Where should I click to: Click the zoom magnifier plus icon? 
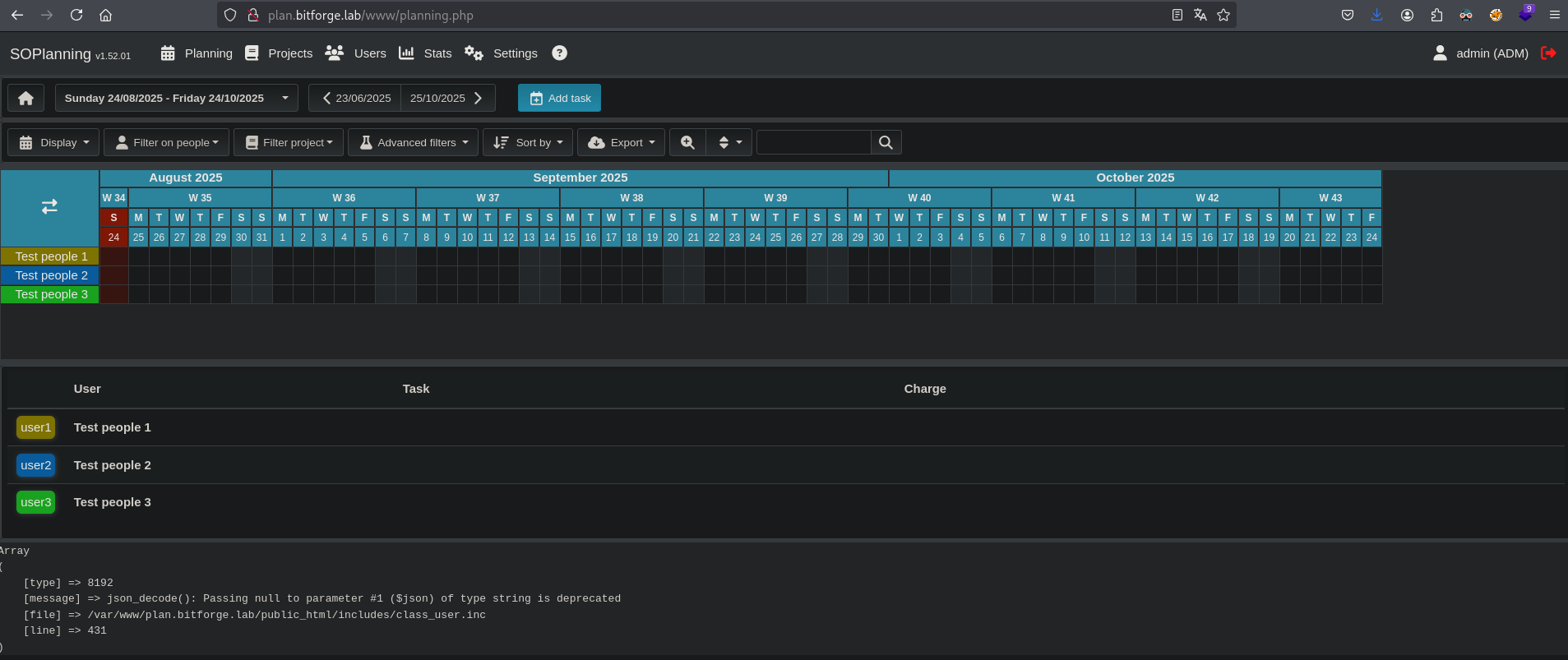687,142
